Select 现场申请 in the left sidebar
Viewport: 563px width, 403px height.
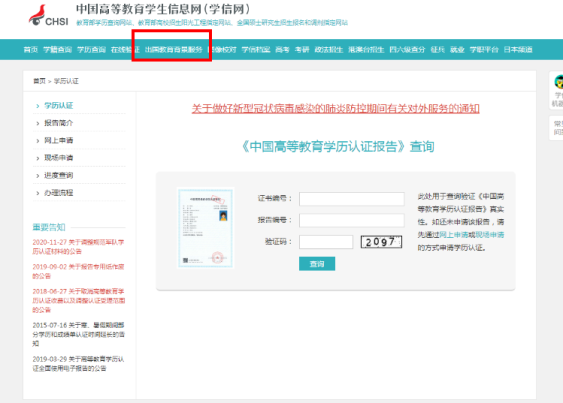pos(59,158)
